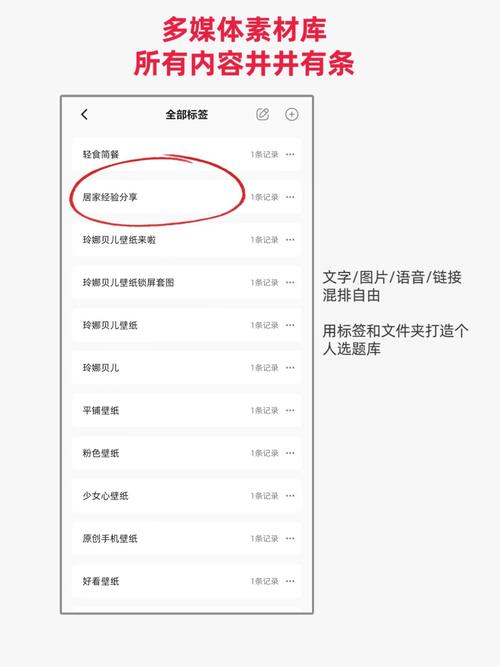
Task: Open the edit tags pencil icon
Action: click(263, 114)
